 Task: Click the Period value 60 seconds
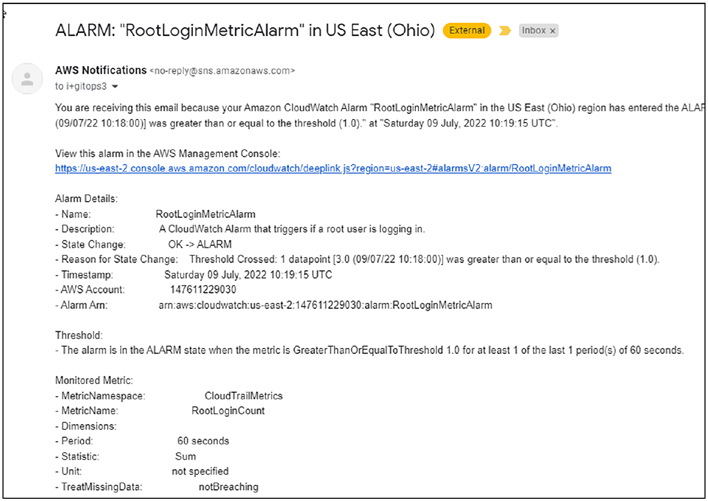tap(203, 441)
